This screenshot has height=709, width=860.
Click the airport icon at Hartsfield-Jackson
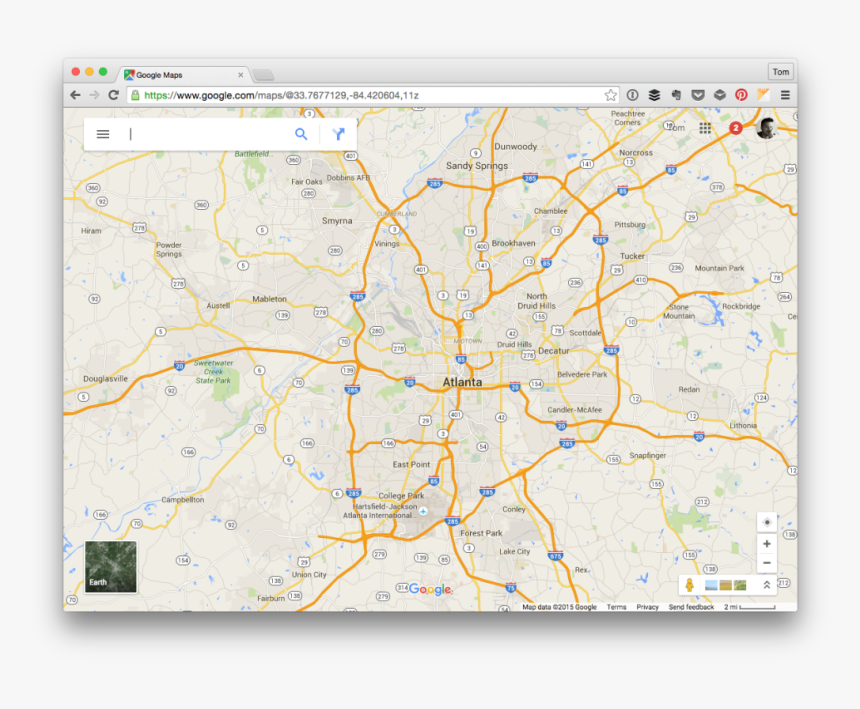(423, 511)
